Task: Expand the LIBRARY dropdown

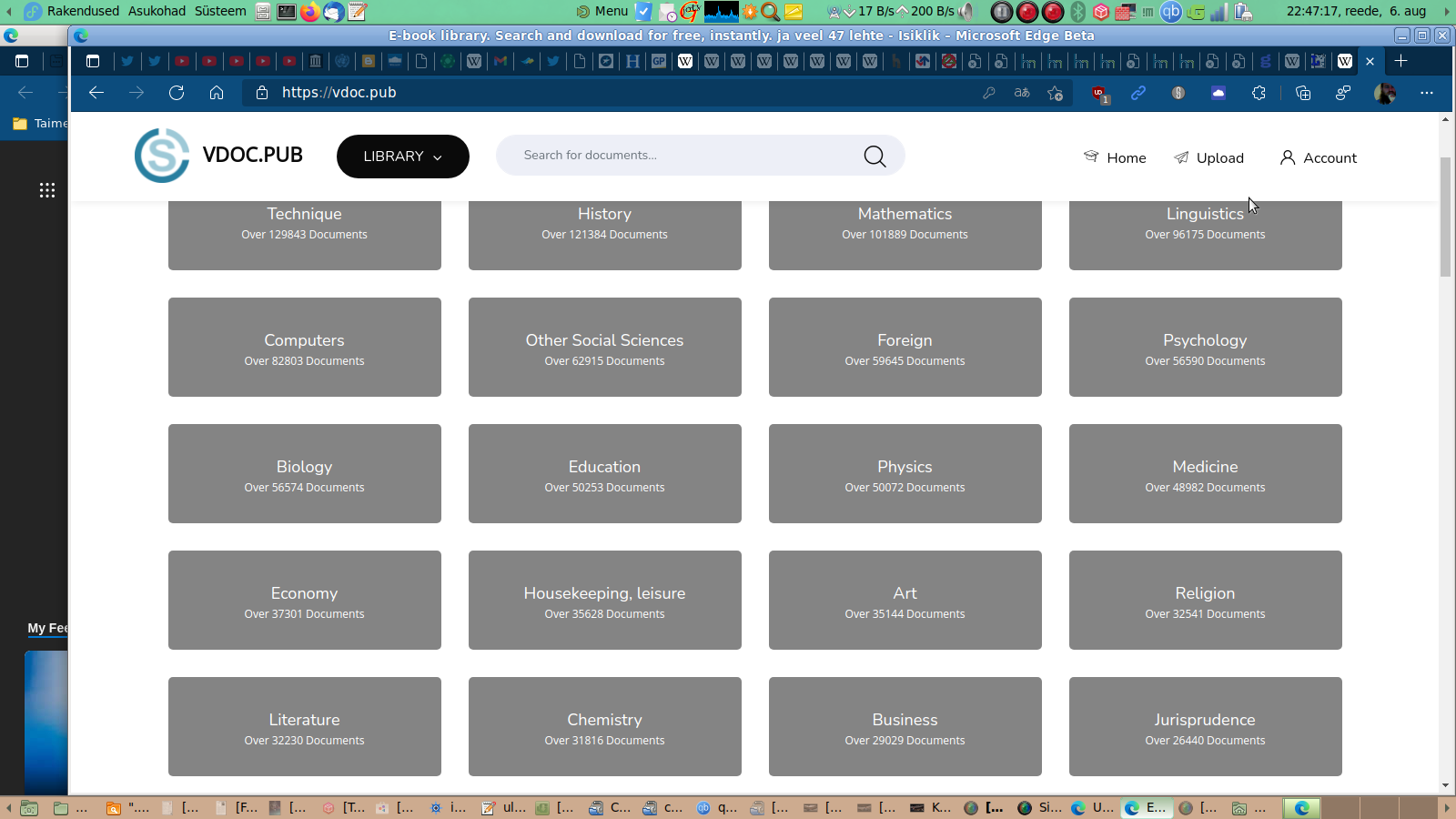Action: click(403, 157)
